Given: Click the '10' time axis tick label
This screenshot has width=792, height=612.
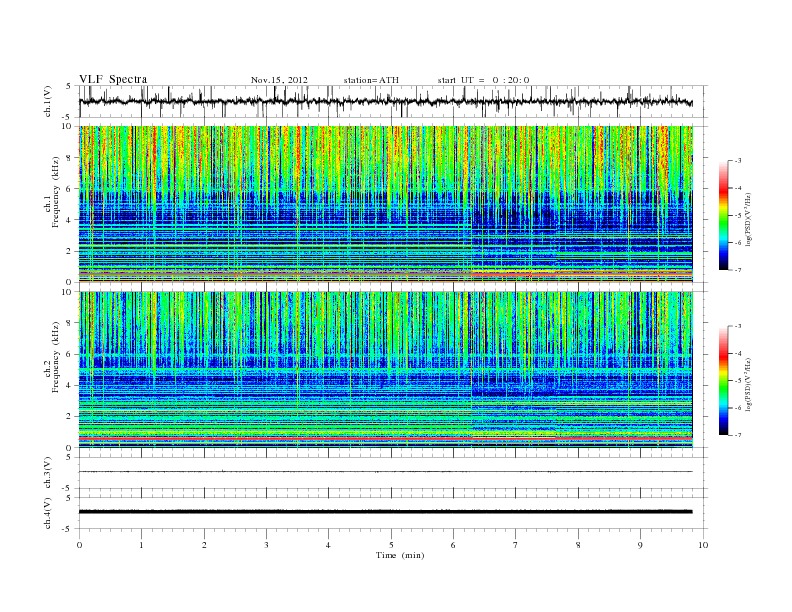Looking at the screenshot, I should 703,545.
